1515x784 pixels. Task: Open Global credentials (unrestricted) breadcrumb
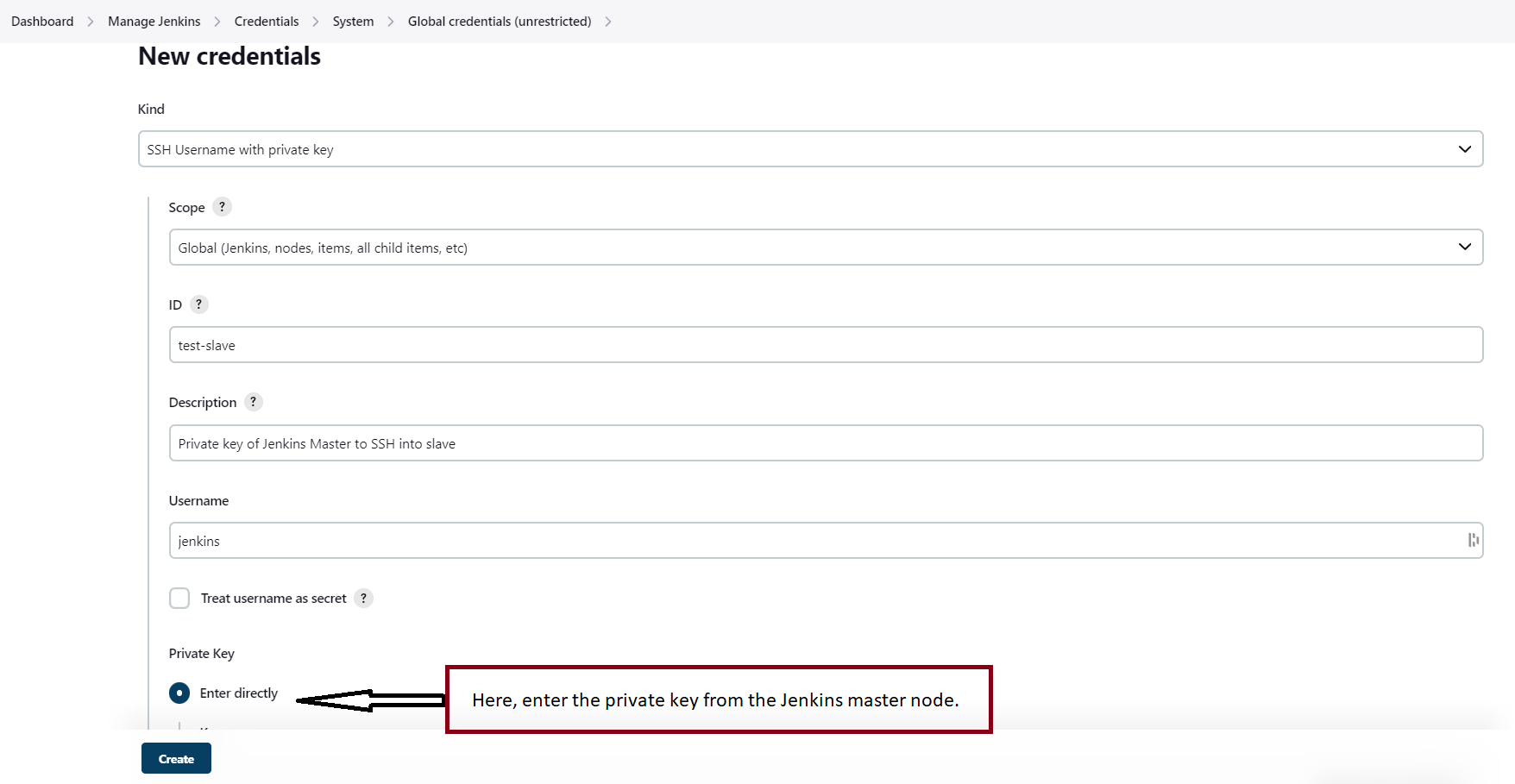[x=500, y=22]
